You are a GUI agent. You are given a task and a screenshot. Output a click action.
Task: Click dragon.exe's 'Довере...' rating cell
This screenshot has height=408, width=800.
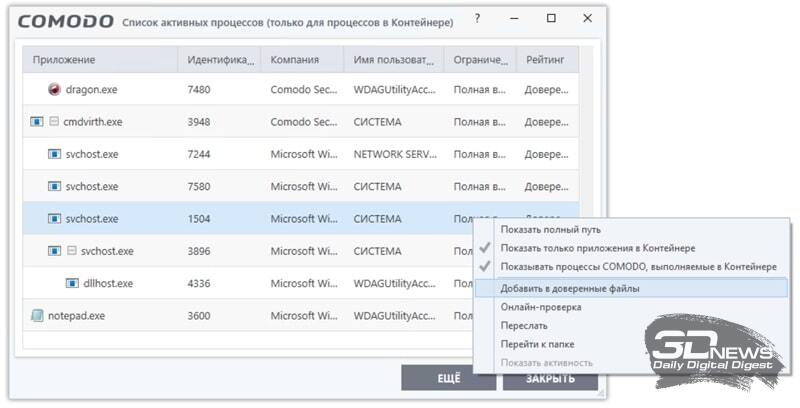point(546,90)
